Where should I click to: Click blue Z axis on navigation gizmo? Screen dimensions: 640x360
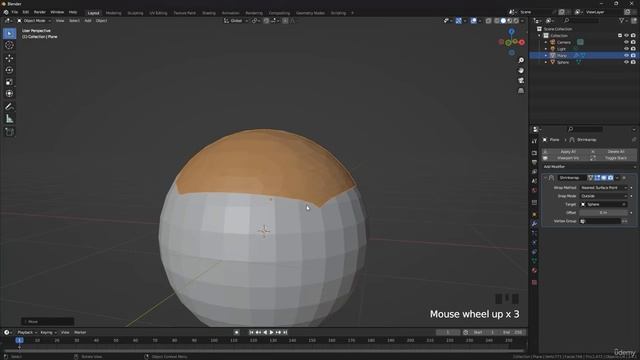point(511,31)
